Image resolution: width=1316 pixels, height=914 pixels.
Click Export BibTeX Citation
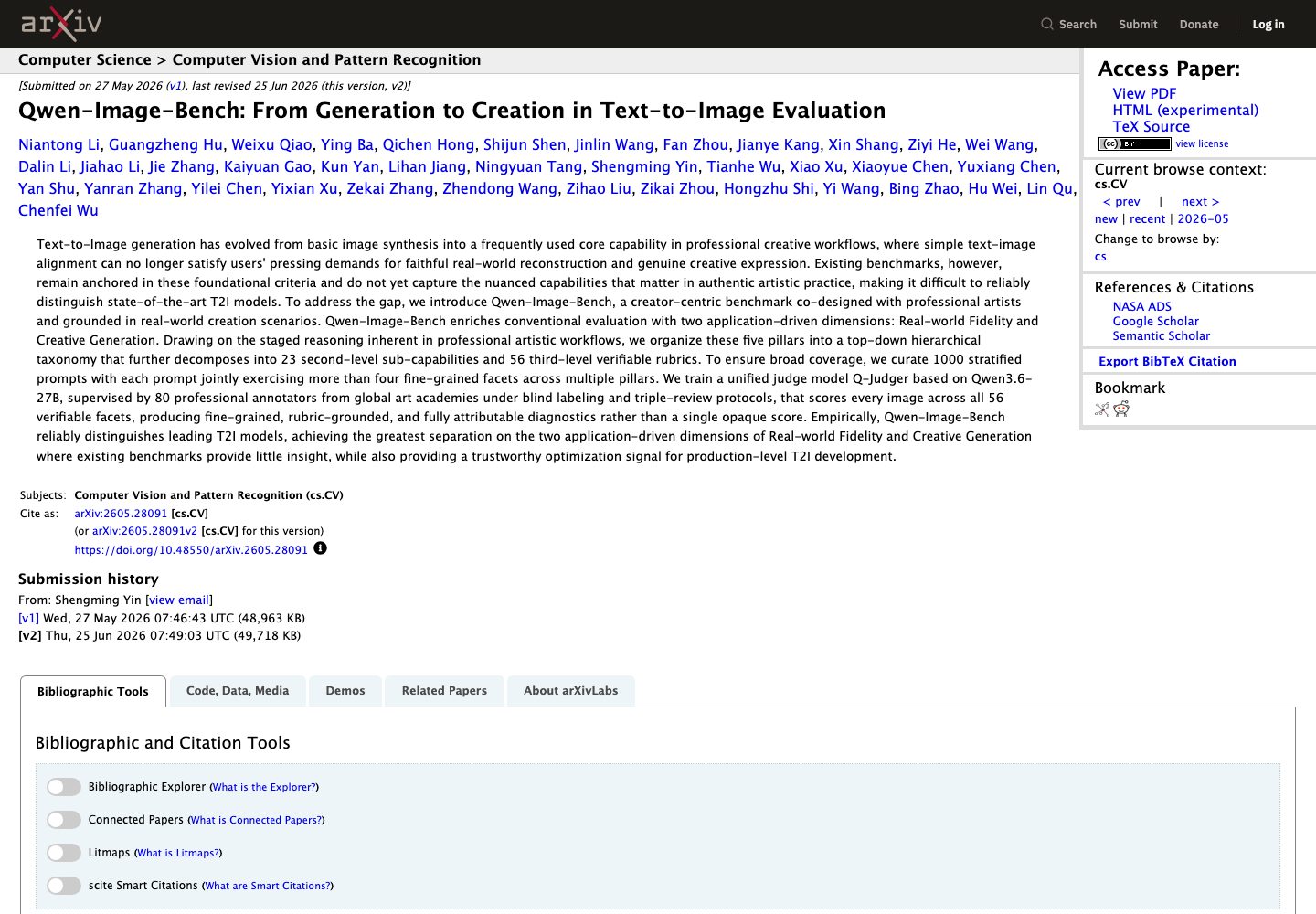pos(1167,362)
